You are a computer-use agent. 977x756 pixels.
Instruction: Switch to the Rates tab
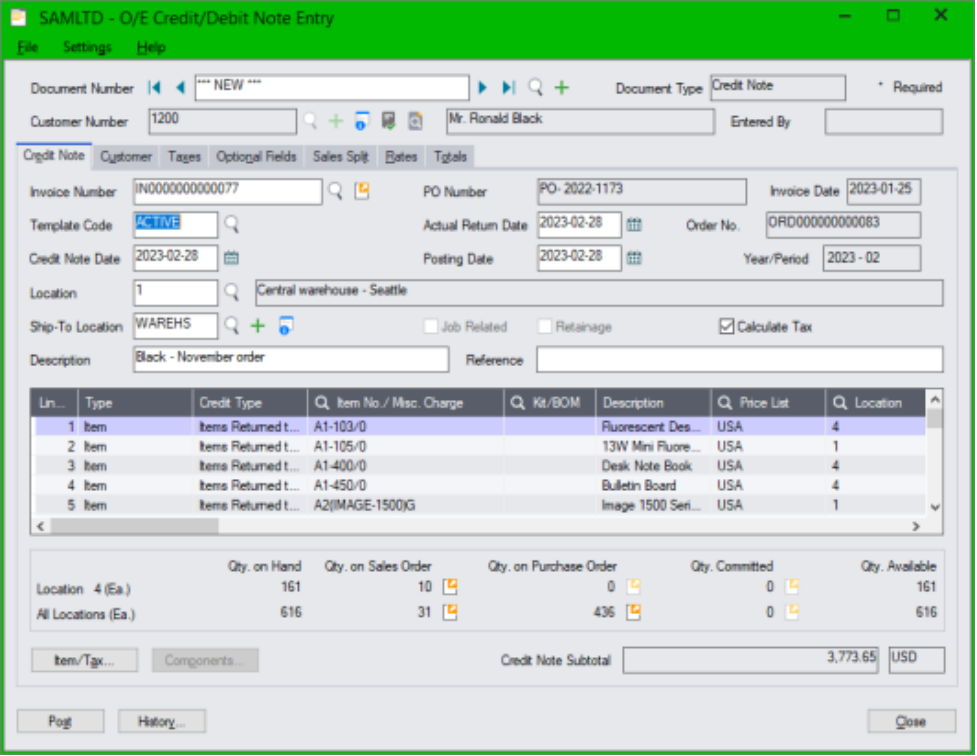(x=401, y=156)
